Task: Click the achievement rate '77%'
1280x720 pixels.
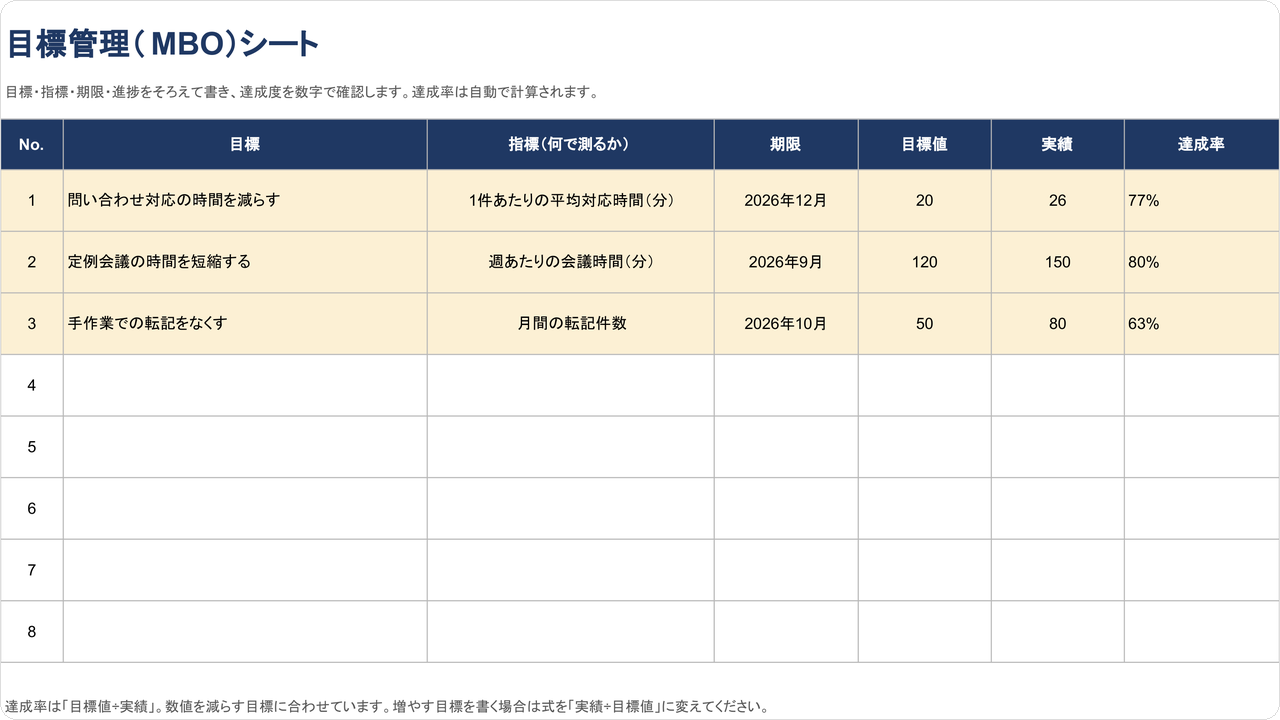Action: 1202,200
